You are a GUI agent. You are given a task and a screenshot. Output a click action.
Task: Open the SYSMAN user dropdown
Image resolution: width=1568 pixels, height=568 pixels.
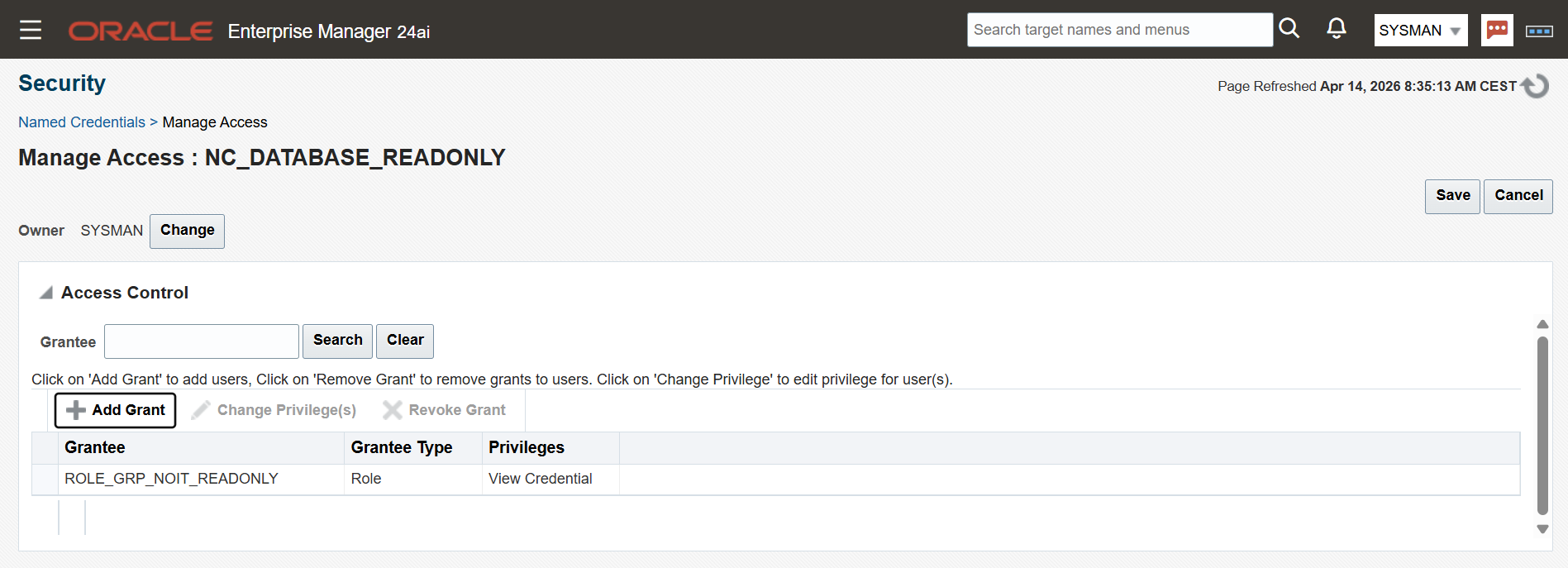click(1420, 31)
